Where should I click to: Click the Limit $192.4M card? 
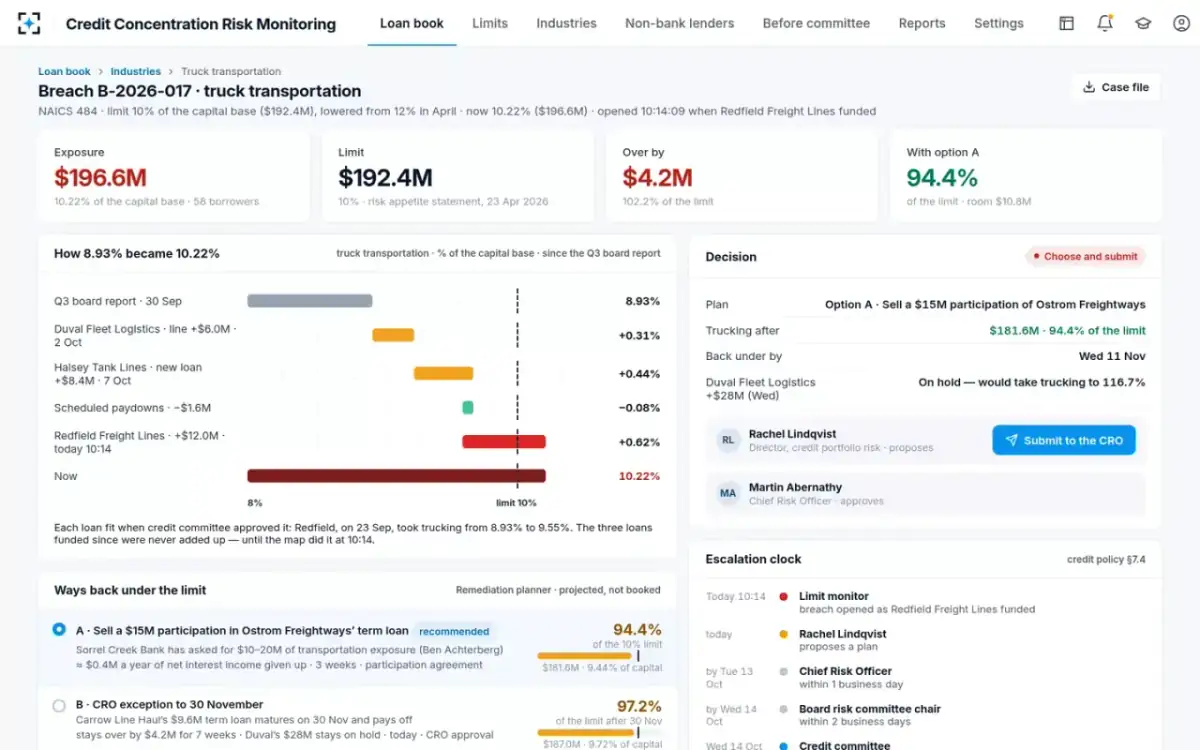[458, 176]
